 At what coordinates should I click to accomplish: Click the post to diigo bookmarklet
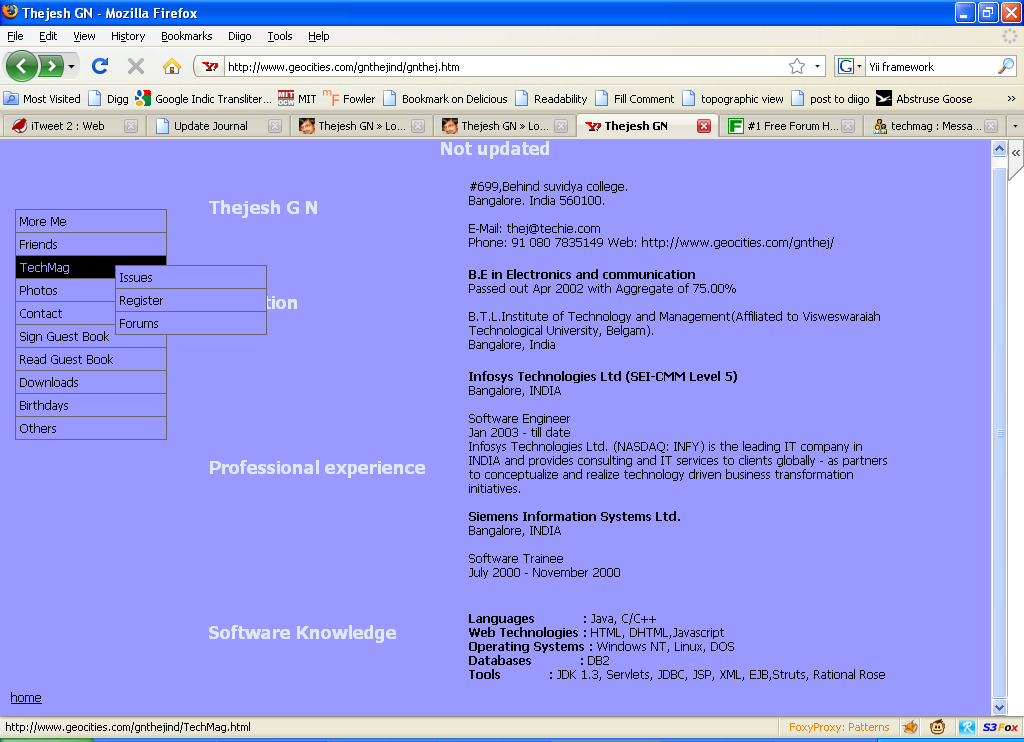(x=830, y=99)
